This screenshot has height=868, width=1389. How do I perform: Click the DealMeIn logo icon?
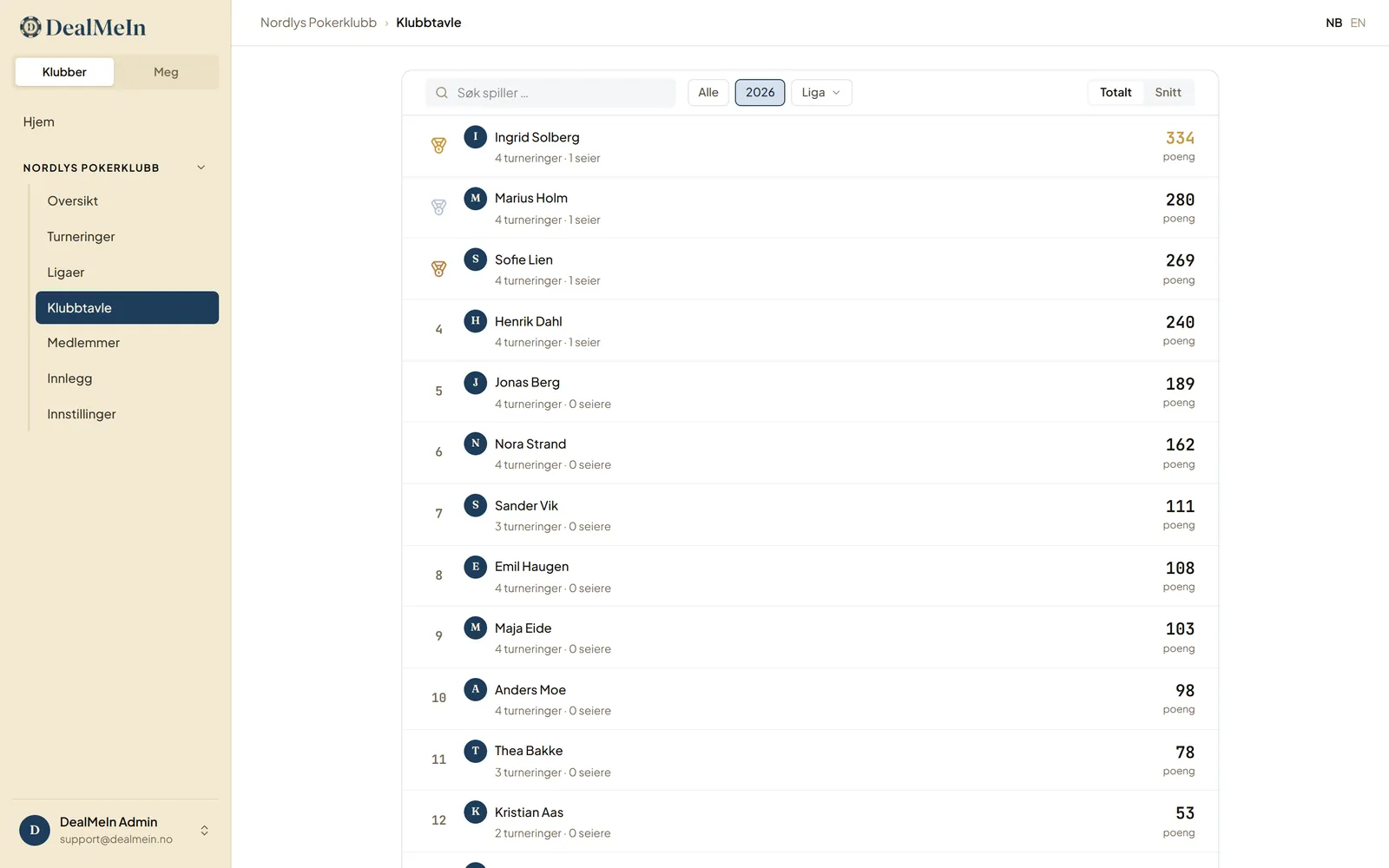pyautogui.click(x=30, y=27)
